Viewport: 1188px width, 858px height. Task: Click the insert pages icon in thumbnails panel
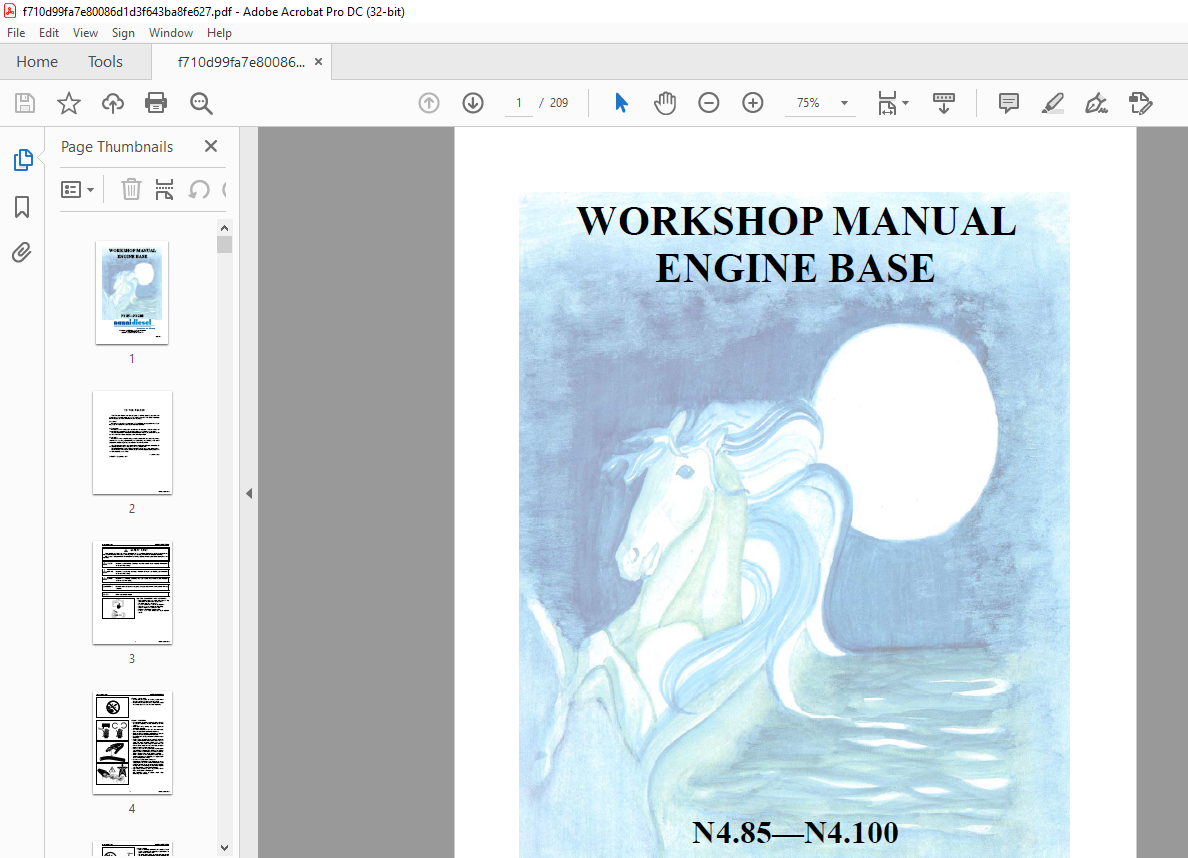(x=164, y=189)
